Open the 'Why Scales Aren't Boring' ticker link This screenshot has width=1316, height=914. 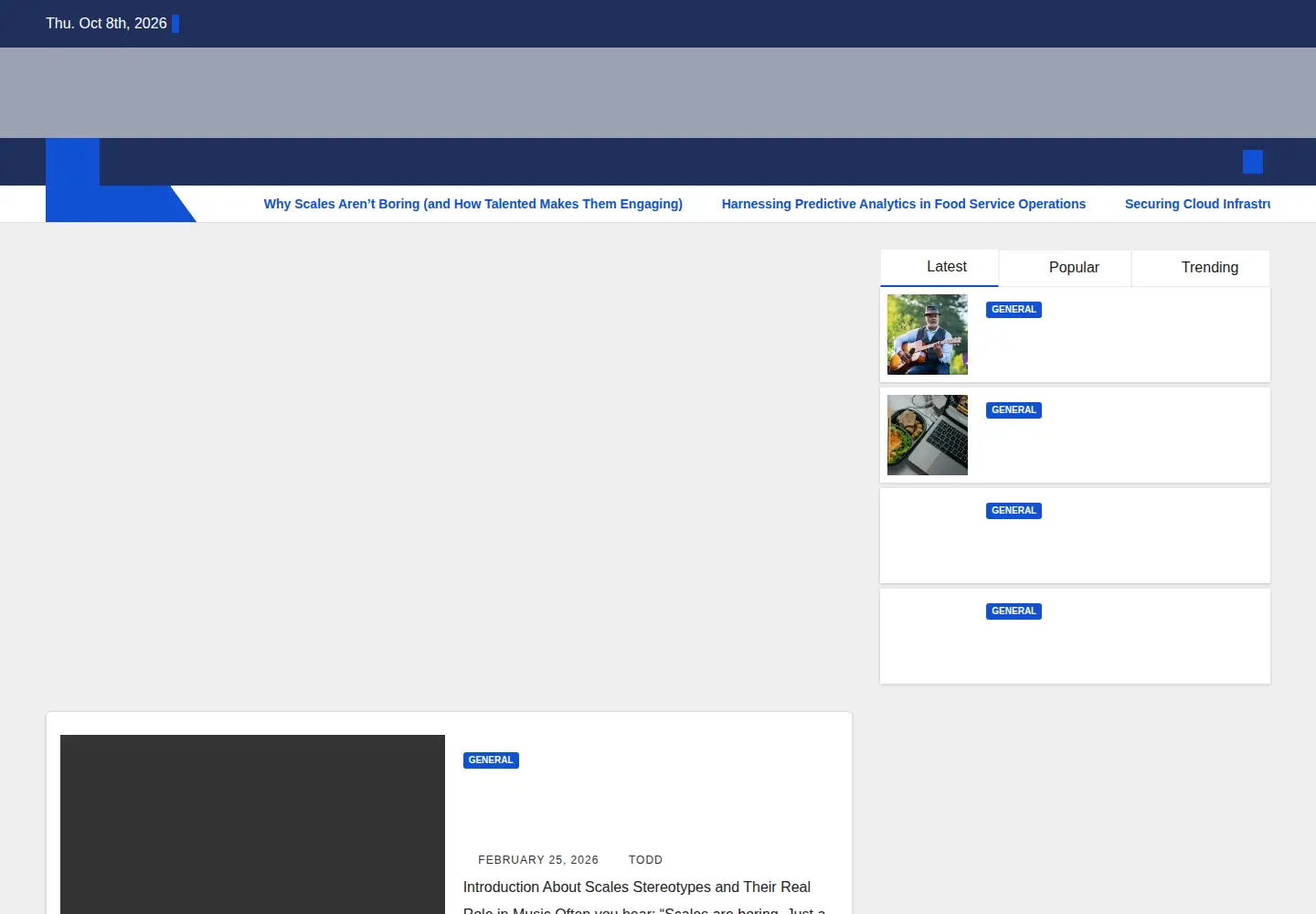pyautogui.click(x=473, y=204)
